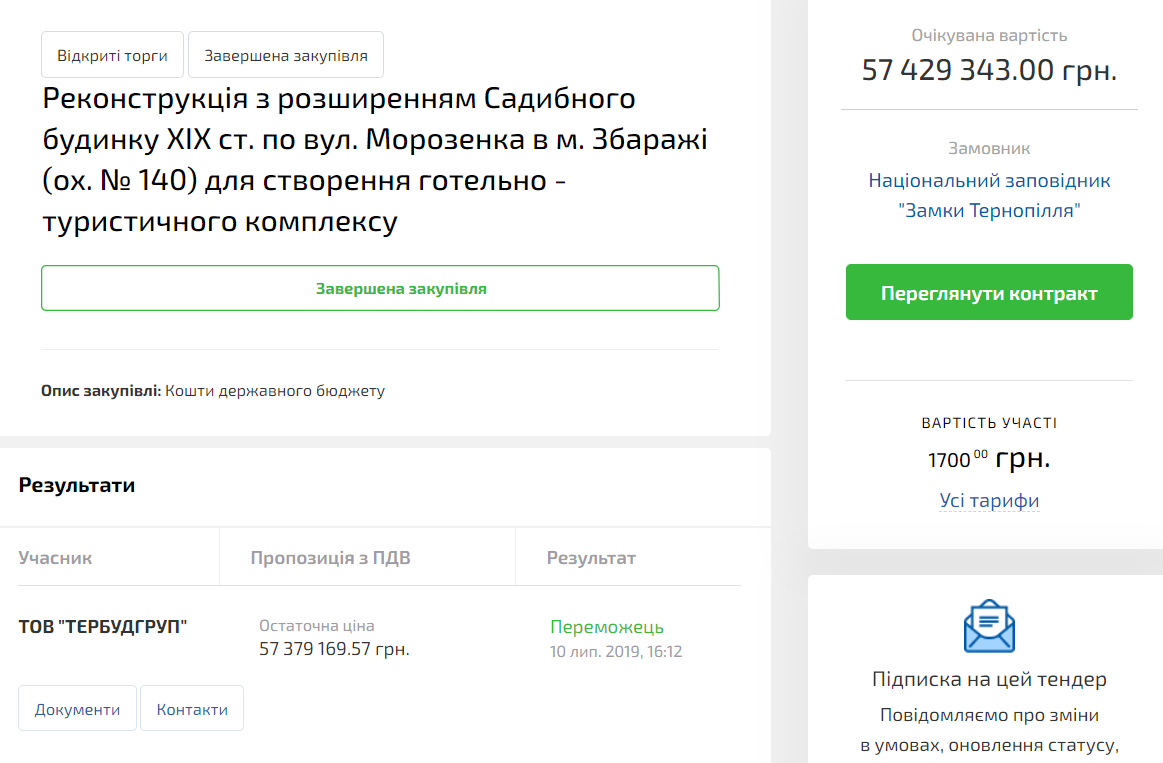Select the "Відкриті торги" tag
The image size is (1163, 763).
click(x=112, y=54)
